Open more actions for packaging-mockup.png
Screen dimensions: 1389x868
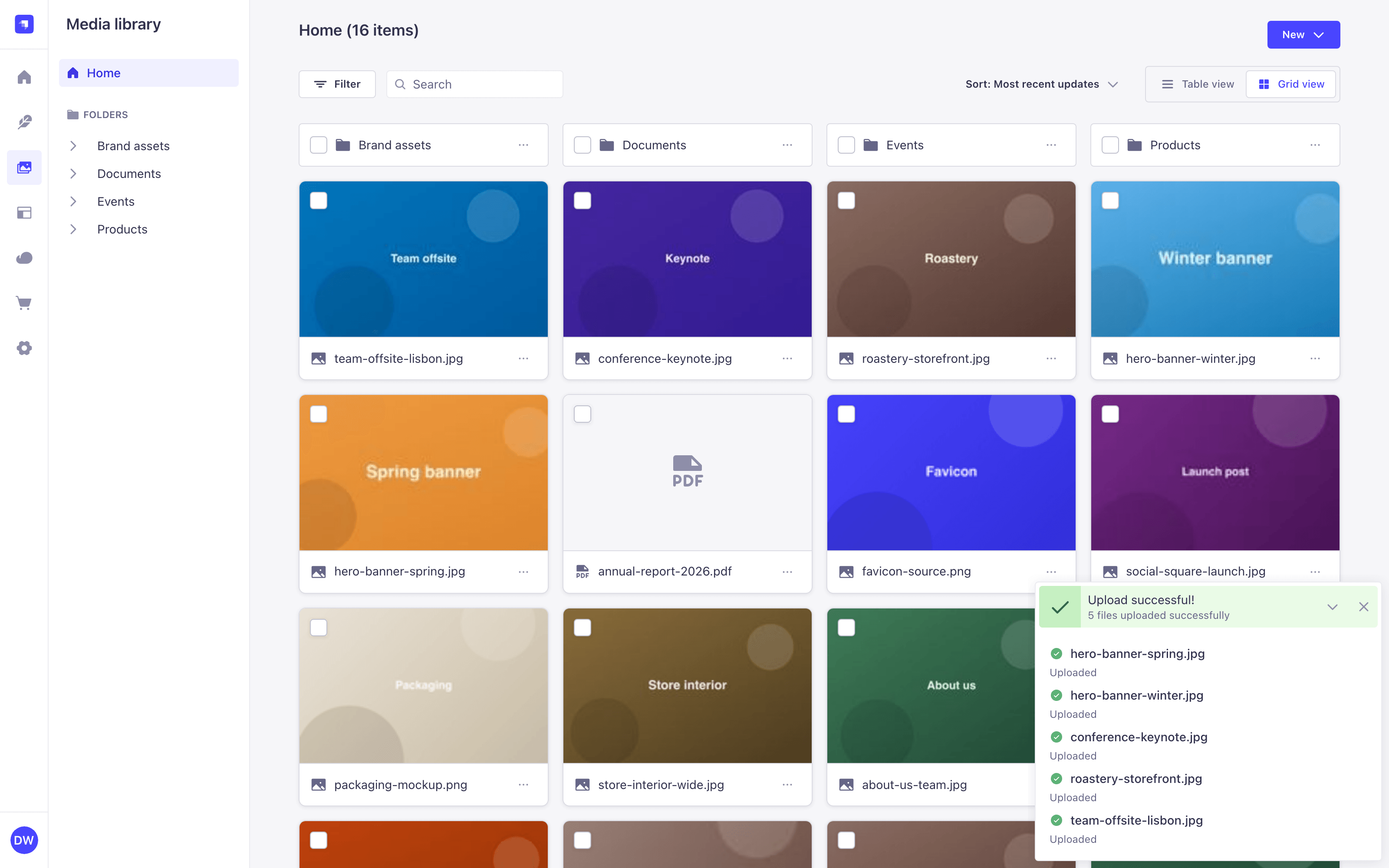[x=523, y=785]
